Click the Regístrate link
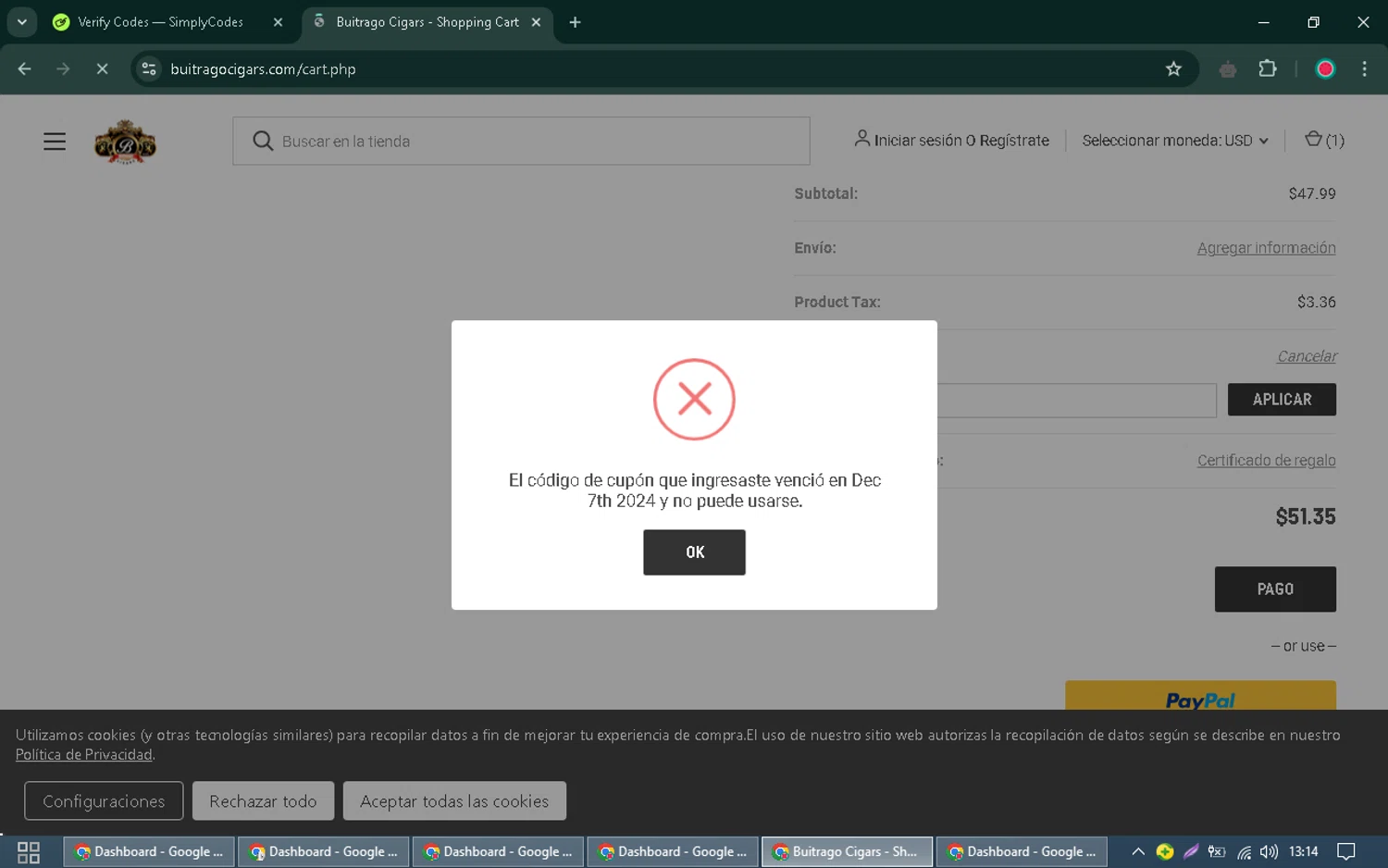This screenshot has height=868, width=1388. point(1014,141)
